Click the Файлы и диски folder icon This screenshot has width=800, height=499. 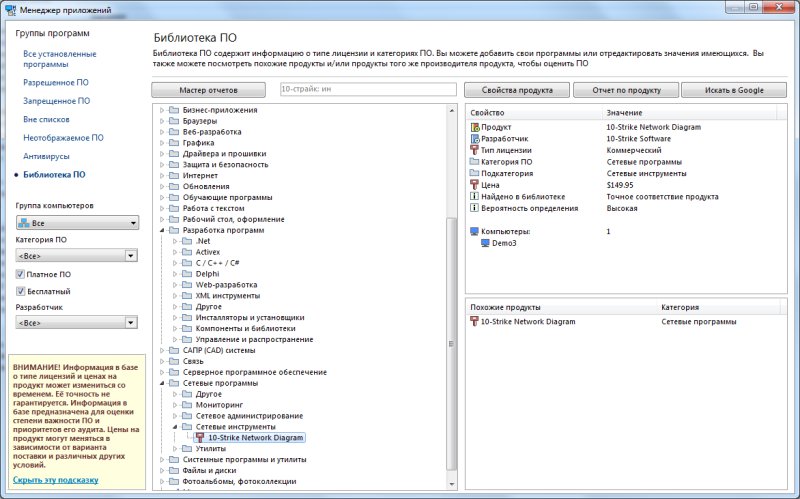174,470
